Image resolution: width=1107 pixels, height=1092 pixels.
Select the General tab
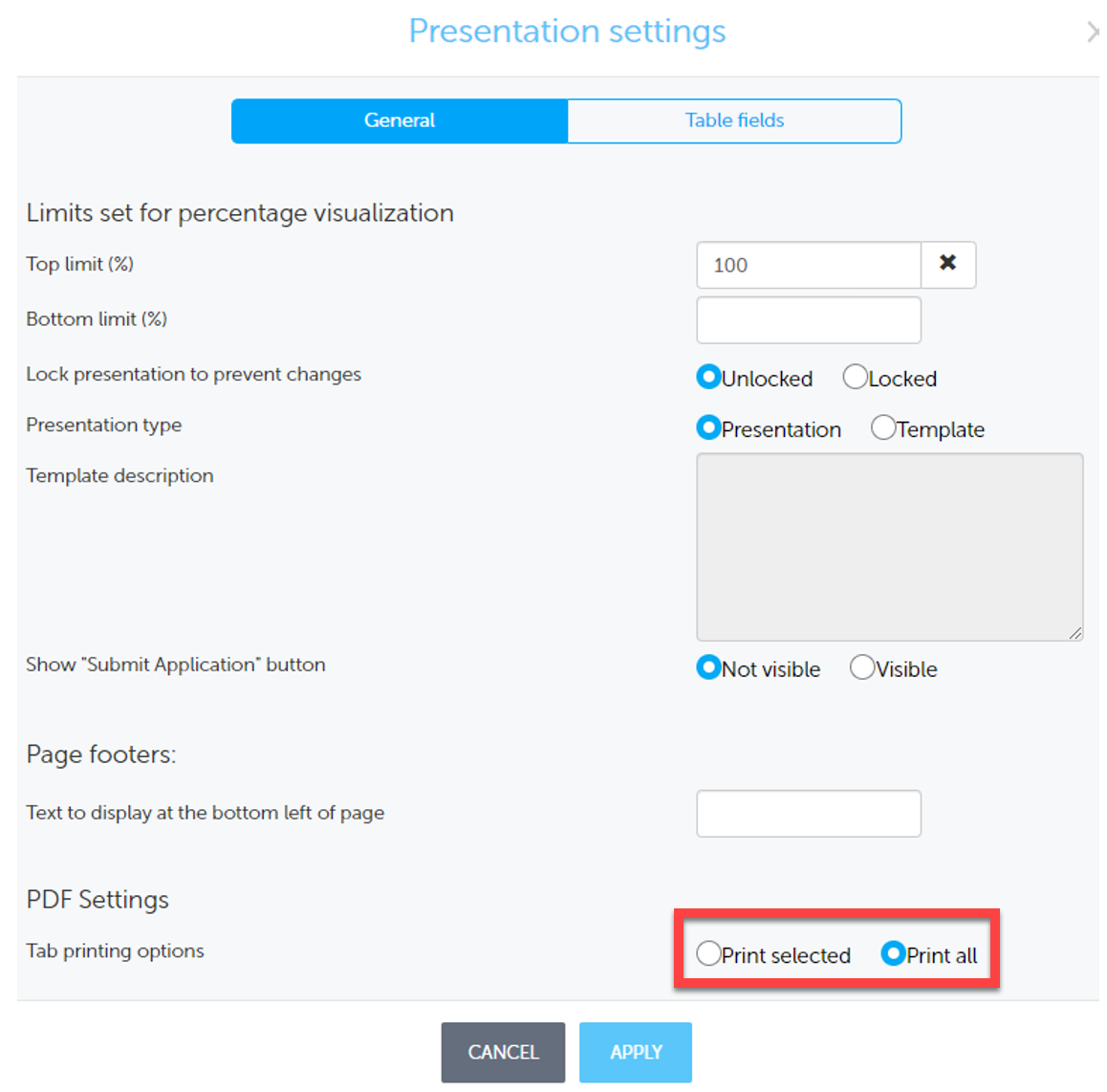[x=399, y=120]
